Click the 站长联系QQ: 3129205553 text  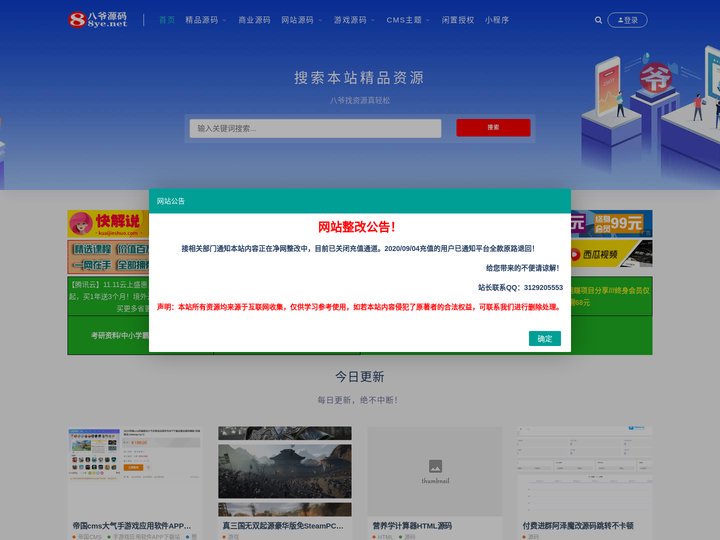[520, 287]
